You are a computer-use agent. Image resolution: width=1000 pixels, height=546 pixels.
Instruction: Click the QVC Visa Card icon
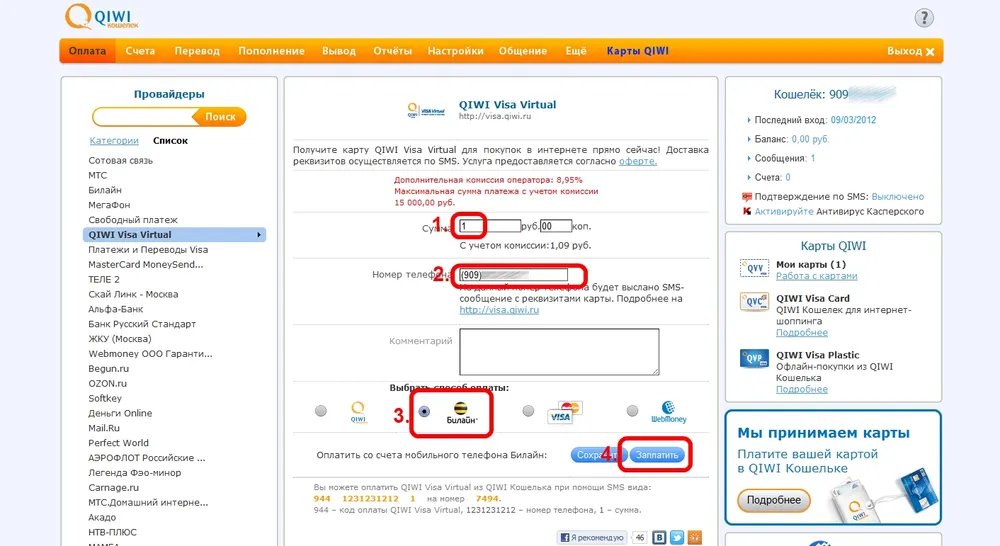[754, 302]
